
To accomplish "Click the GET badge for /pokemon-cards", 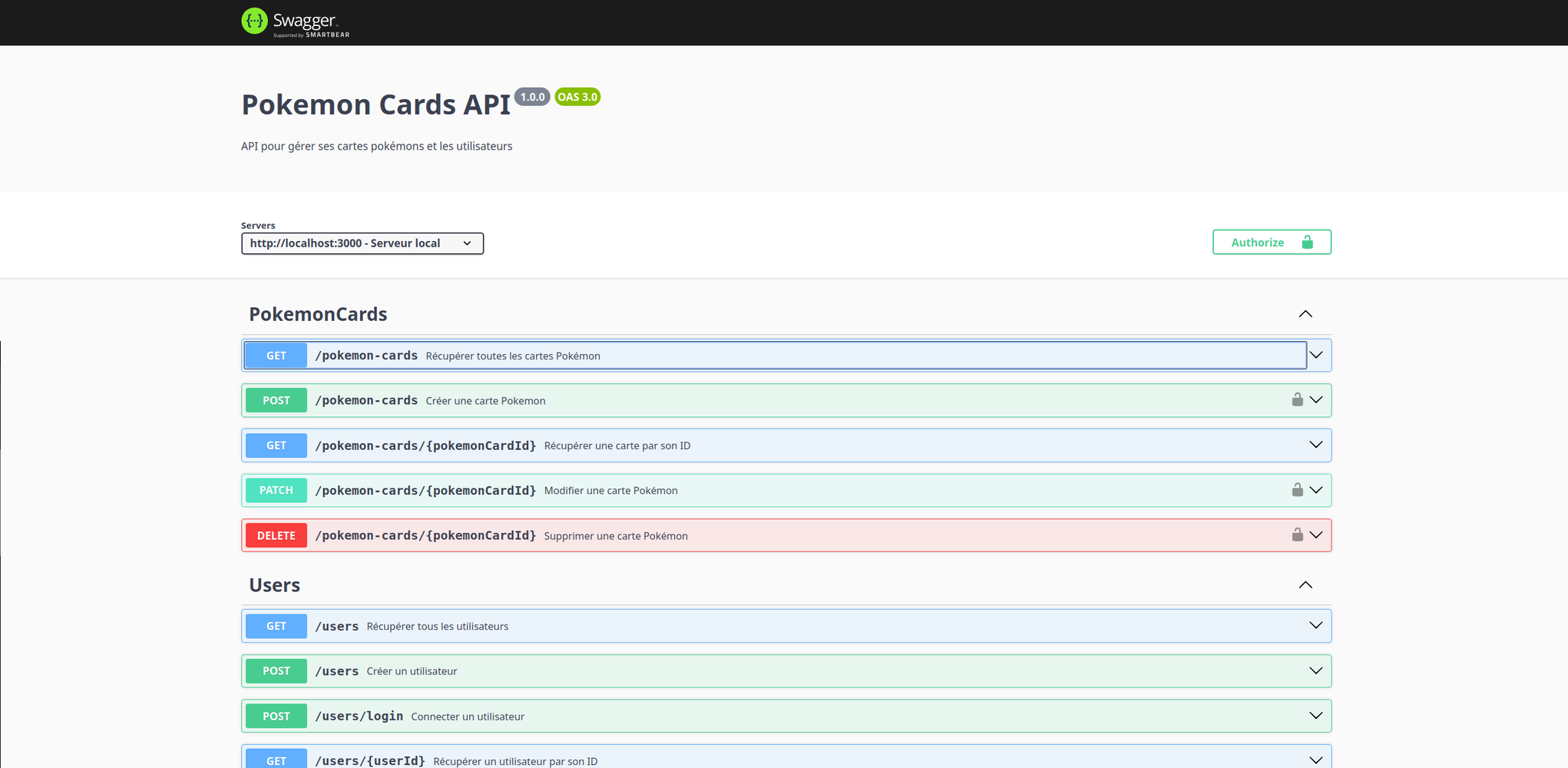I will 276,356.
